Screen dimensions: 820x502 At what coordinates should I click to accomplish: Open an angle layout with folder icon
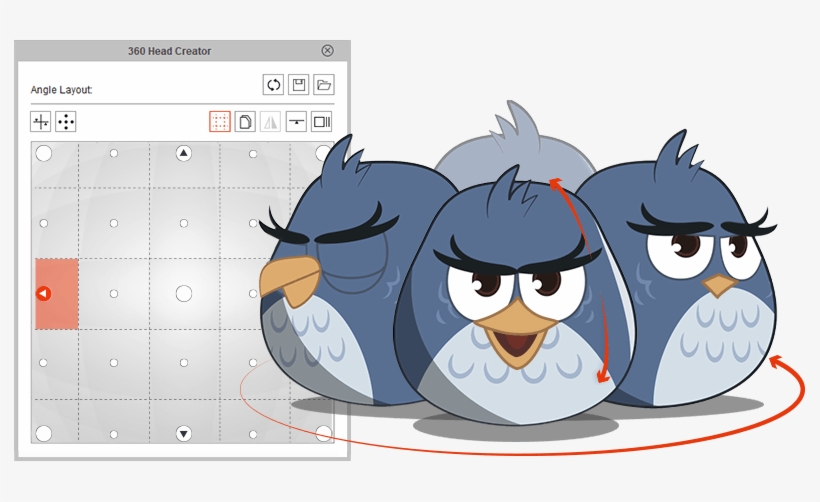tap(324, 85)
